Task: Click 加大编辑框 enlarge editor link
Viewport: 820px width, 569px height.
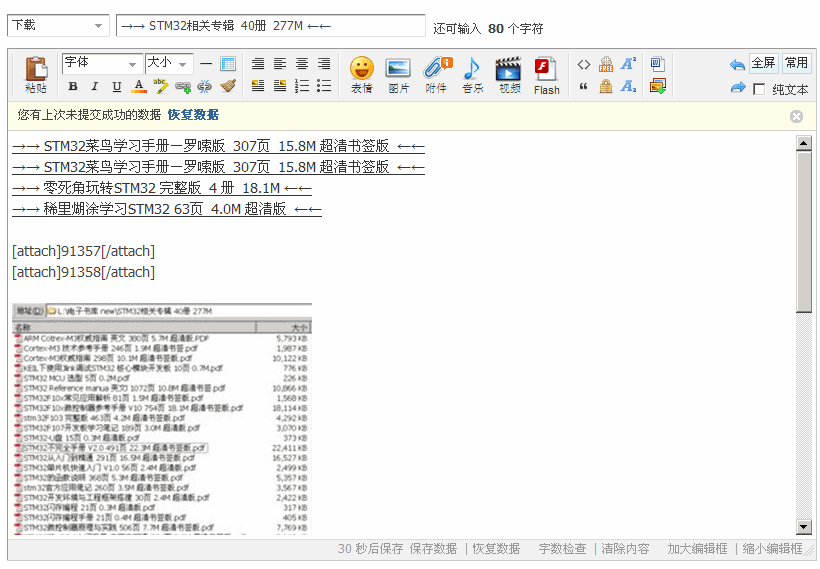Action: [697, 549]
